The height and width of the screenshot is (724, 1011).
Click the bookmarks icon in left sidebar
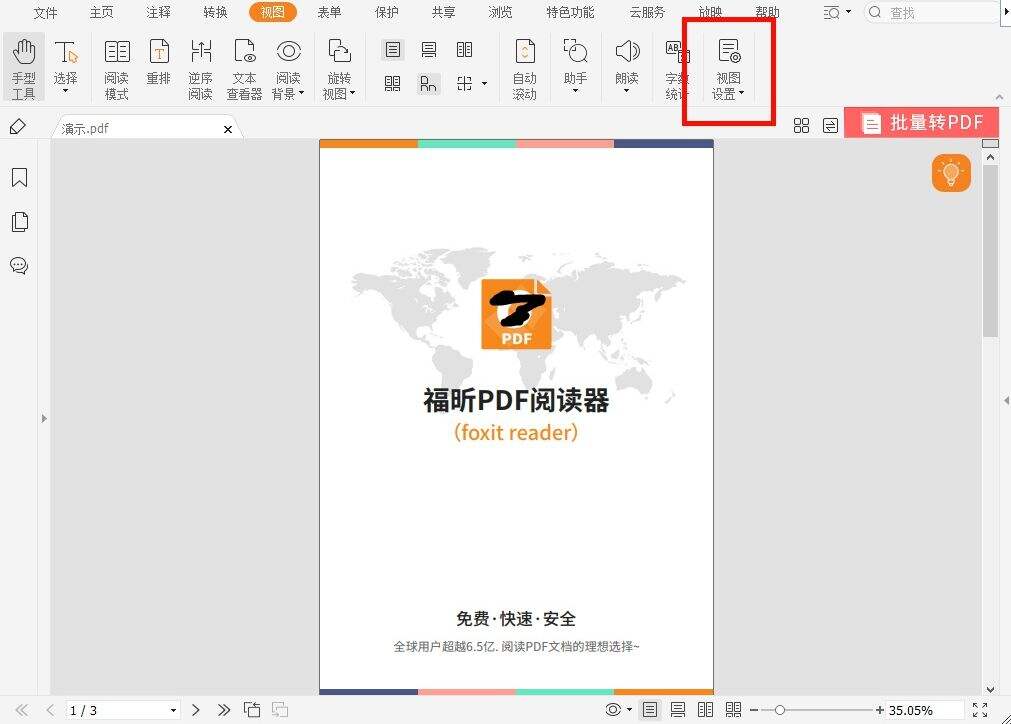[20, 178]
